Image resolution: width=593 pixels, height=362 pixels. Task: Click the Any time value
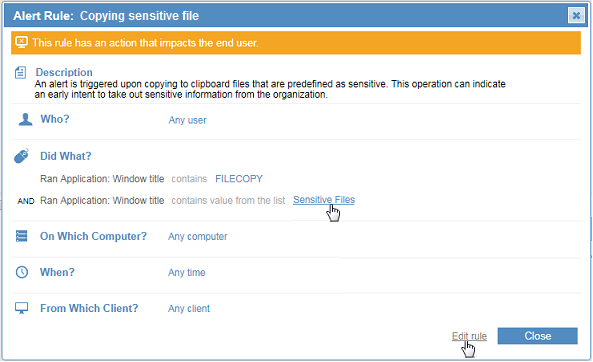[186, 272]
